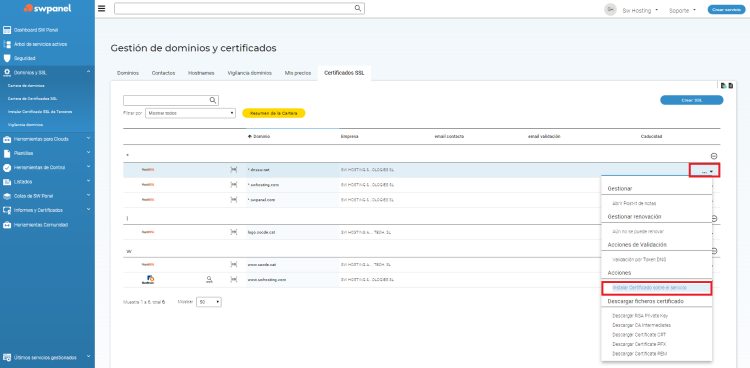This screenshot has width=750, height=368.
Task: Click the web magnifier icon in www.swhosting.com row
Action: pyautogui.click(x=209, y=279)
